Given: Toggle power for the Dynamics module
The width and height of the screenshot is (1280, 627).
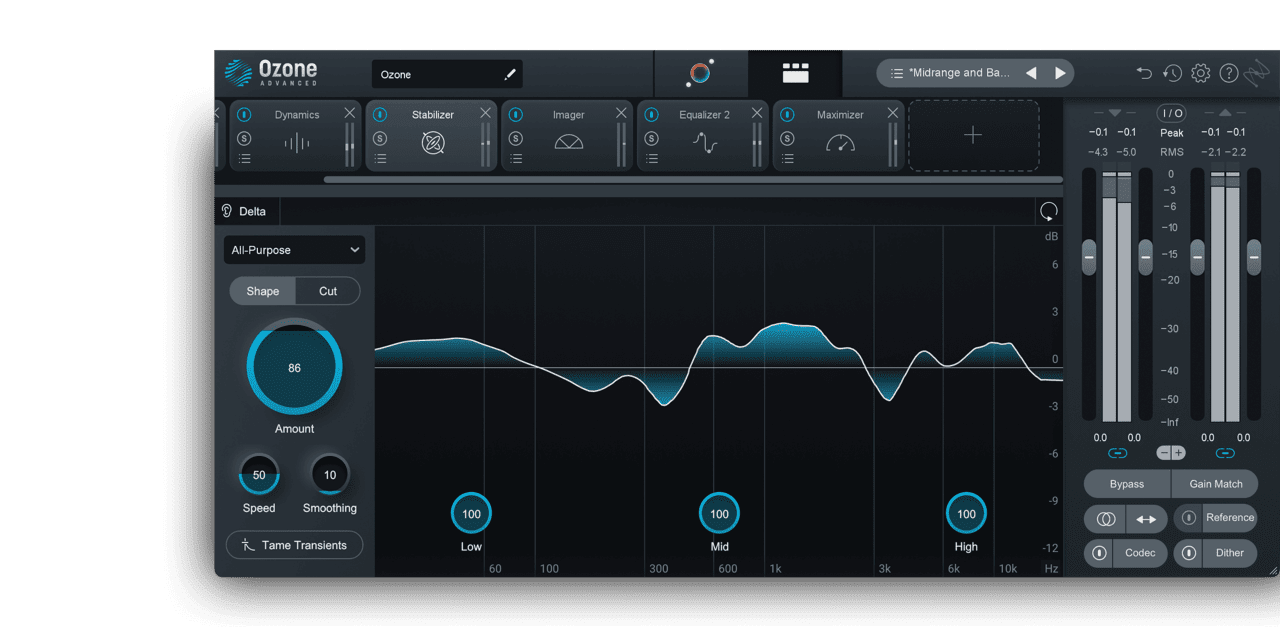Looking at the screenshot, I should pyautogui.click(x=244, y=115).
